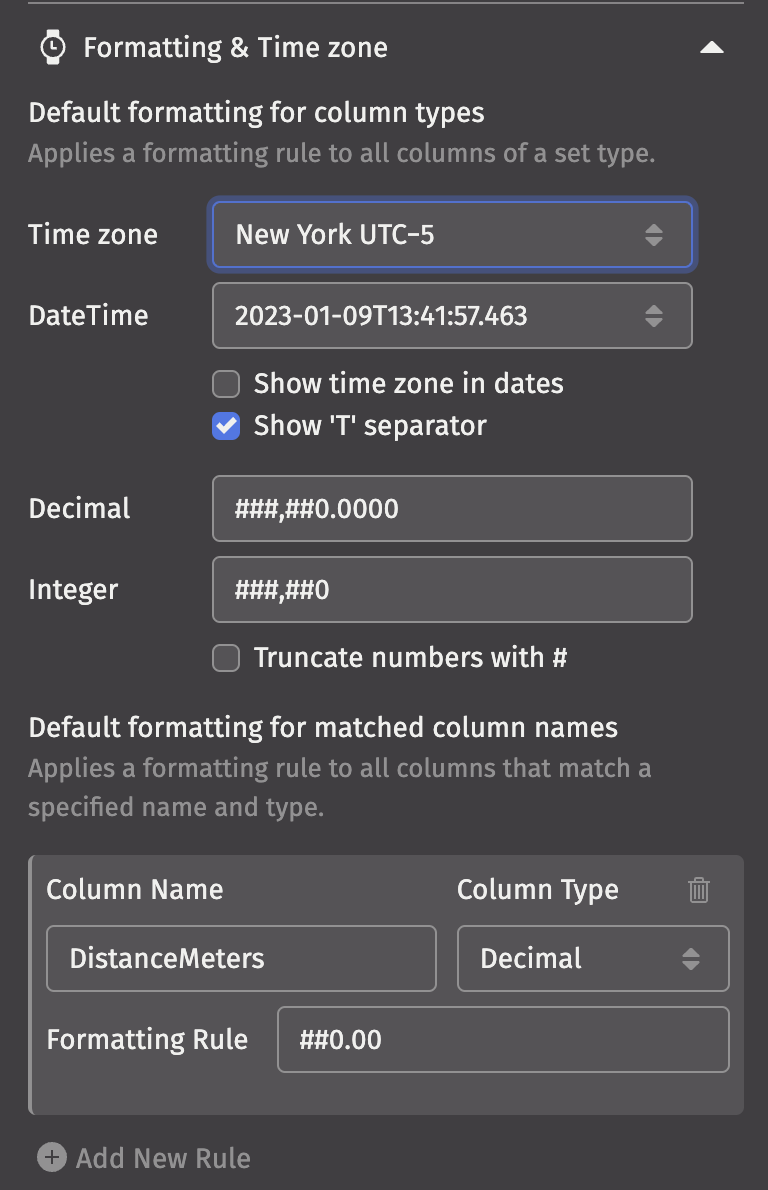Viewport: 768px width, 1190px height.
Task: Click the stepper arrows on the DateTime selector
Action: pos(655,315)
